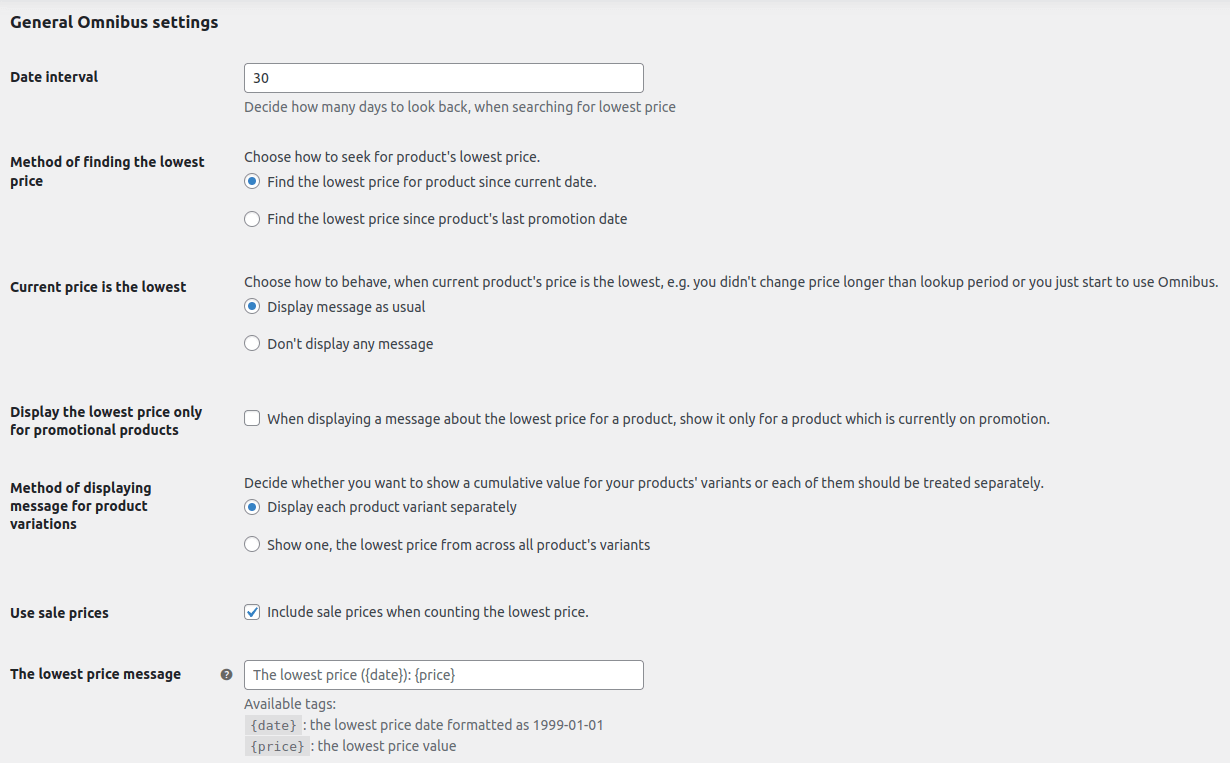The image size is (1230, 763).
Task: Click into the lowest price message text field
Action: tap(444, 675)
